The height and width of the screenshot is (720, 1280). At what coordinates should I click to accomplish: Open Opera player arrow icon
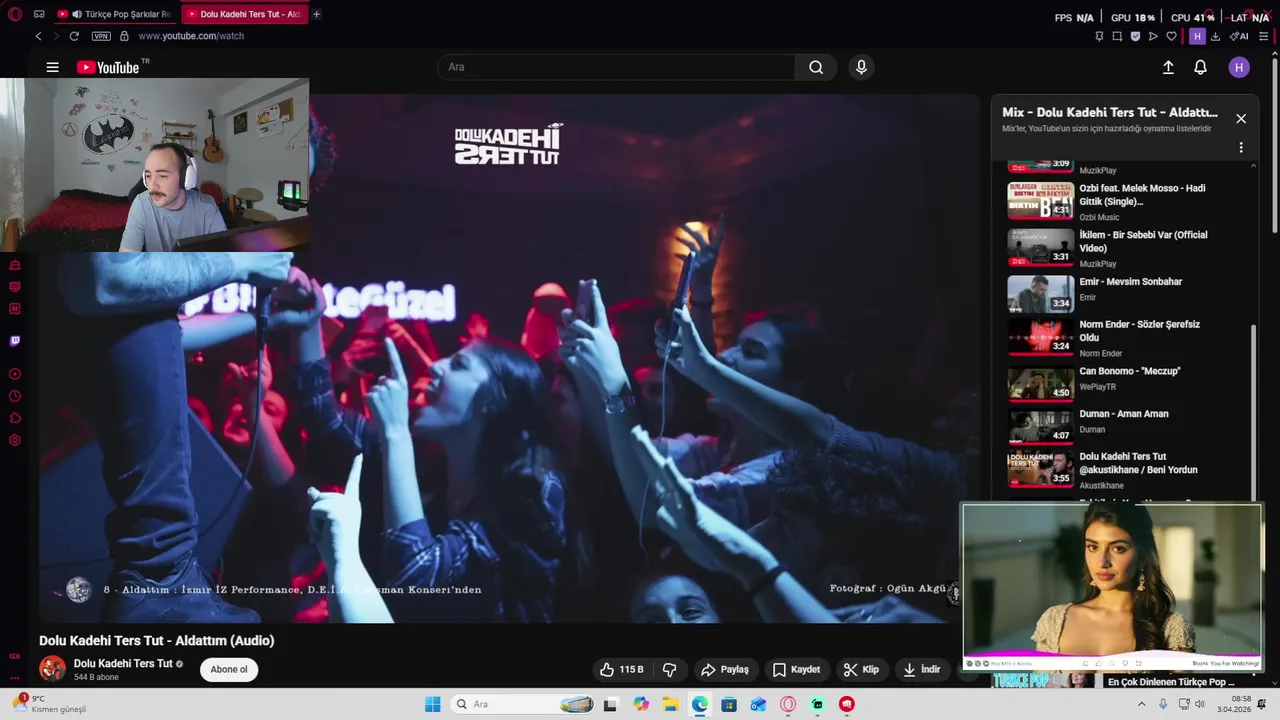[1153, 36]
